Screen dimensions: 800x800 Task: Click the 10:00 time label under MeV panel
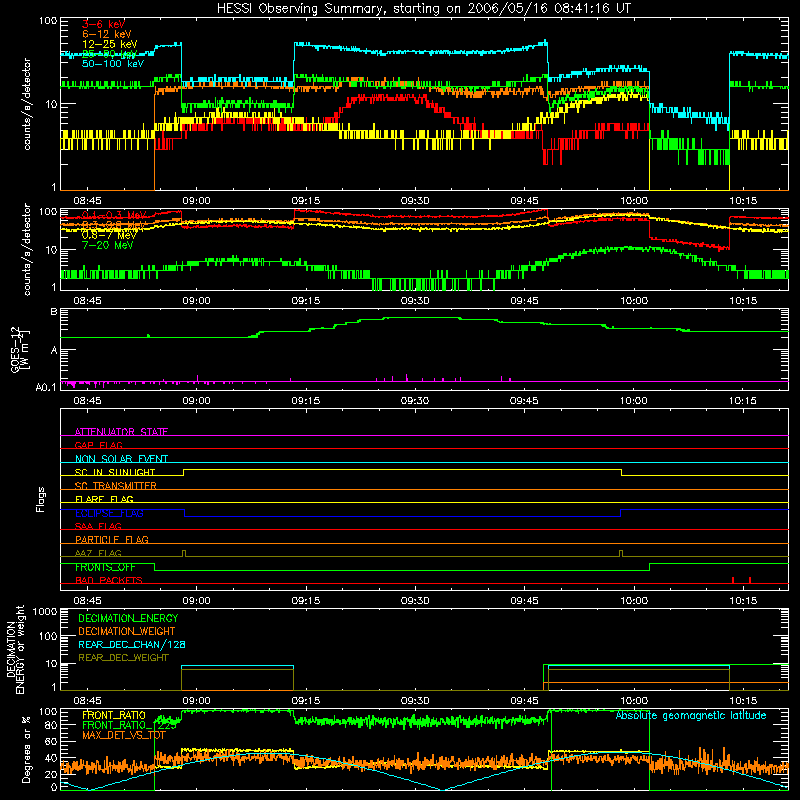[634, 301]
